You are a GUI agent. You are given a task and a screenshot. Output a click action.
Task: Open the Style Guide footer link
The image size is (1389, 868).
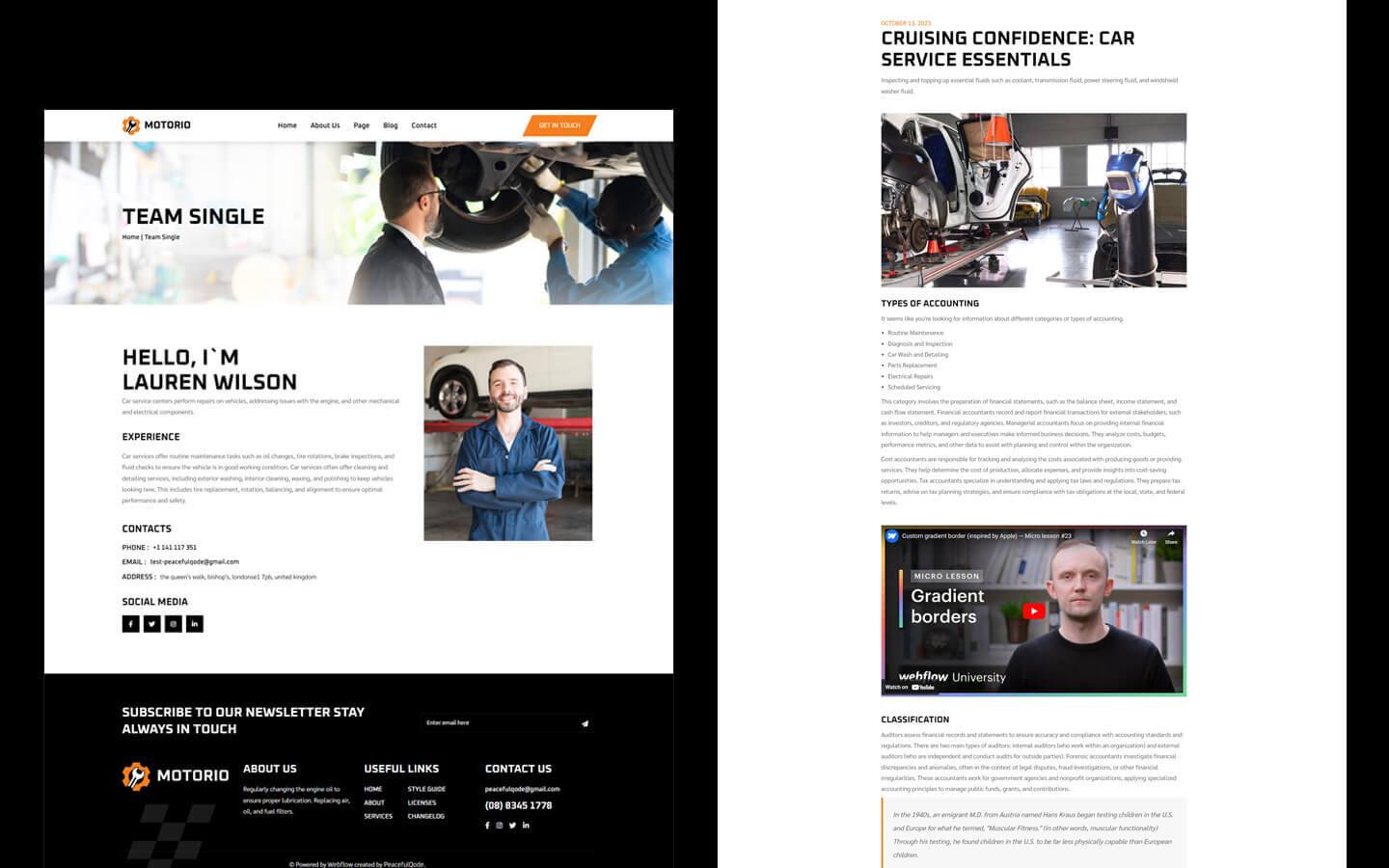425,788
